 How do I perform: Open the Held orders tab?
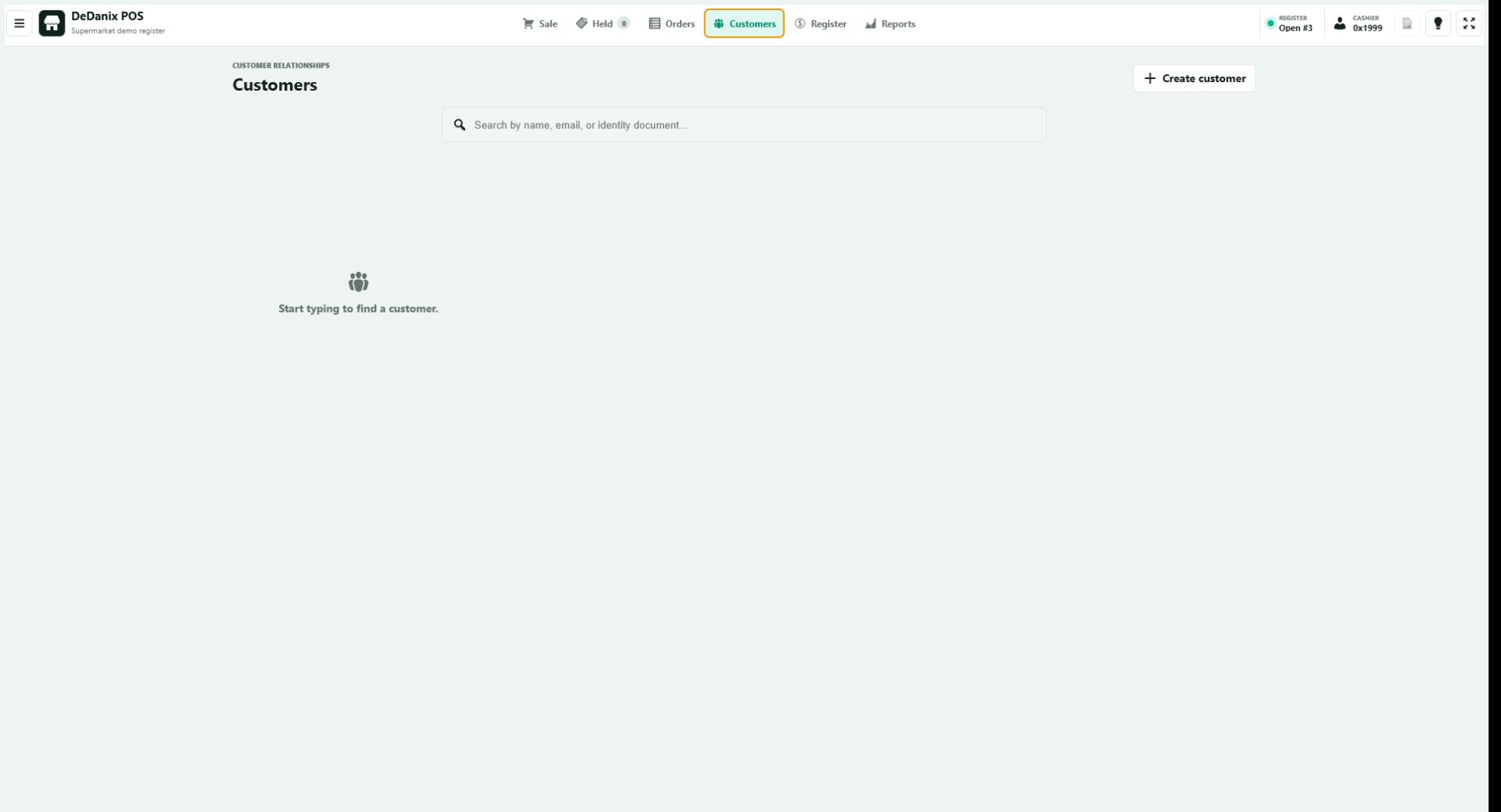[603, 23]
